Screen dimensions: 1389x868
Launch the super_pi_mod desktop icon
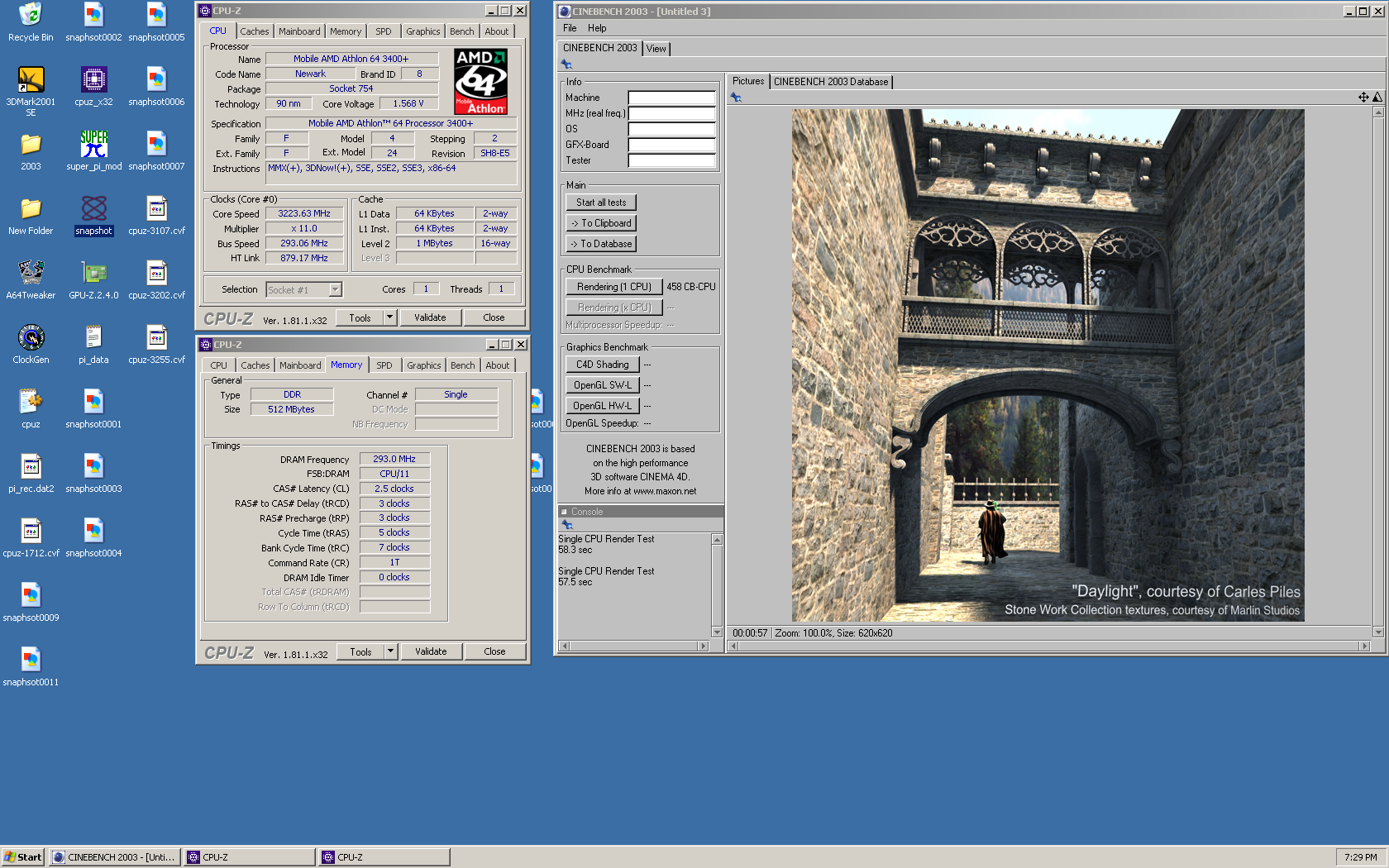click(93, 151)
